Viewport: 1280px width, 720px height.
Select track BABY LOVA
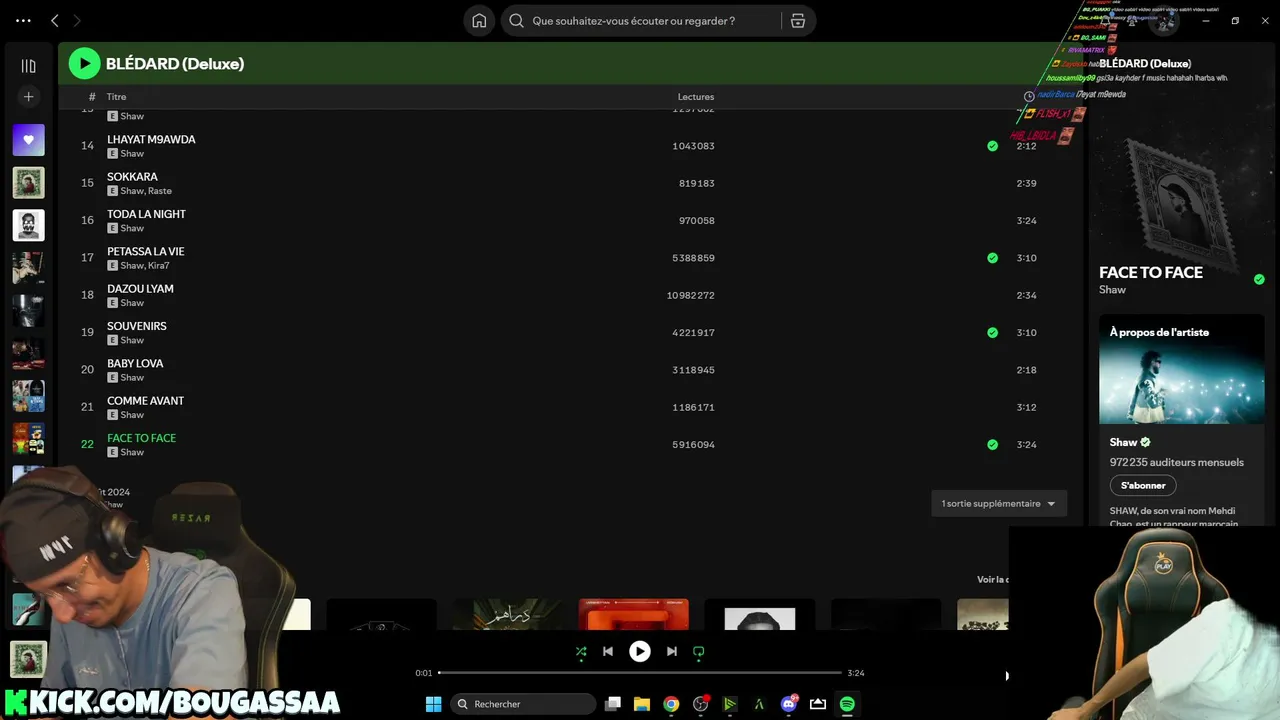pos(135,363)
